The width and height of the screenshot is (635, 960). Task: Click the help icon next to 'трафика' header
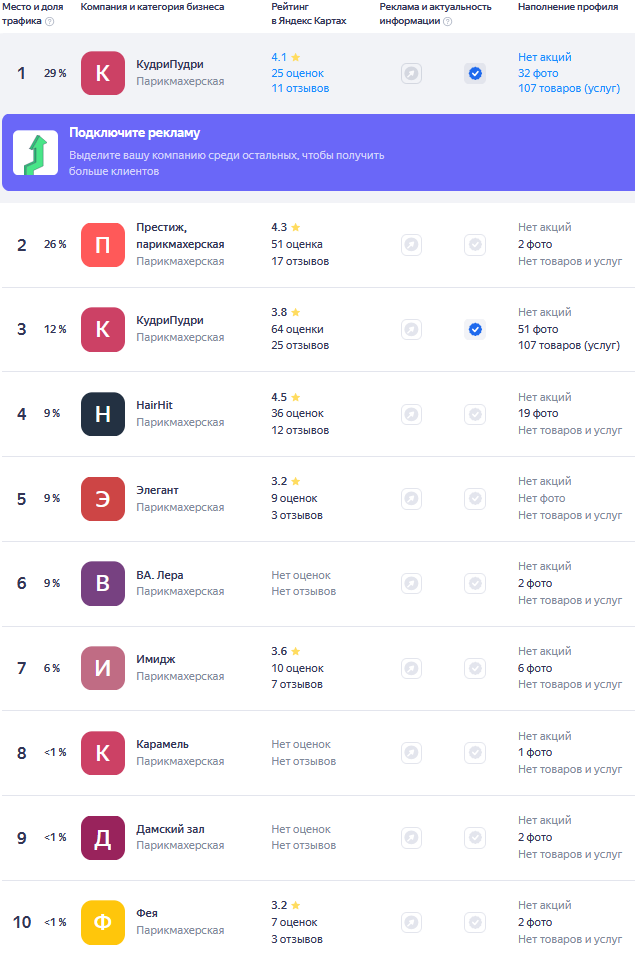[x=50, y=21]
